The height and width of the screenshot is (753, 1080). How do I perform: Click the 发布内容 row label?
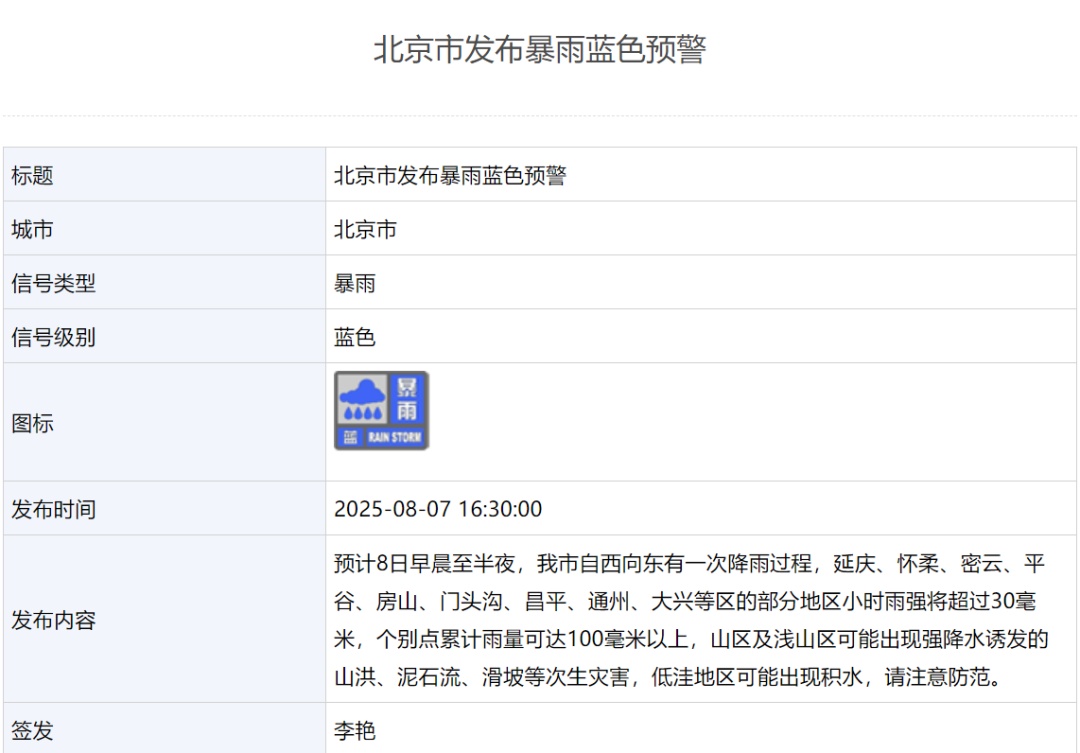43,620
